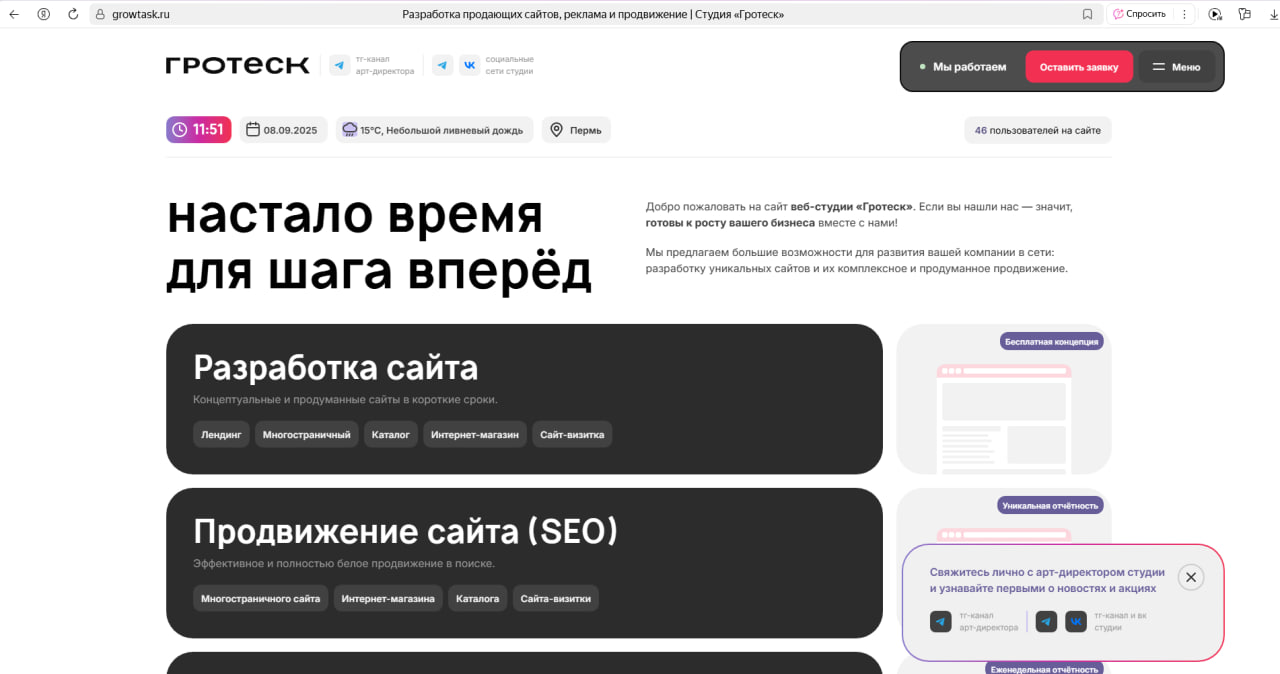This screenshot has width=1280, height=674.
Task: Open the Продвижение сайта (SEO) heading
Action: pyautogui.click(x=405, y=532)
